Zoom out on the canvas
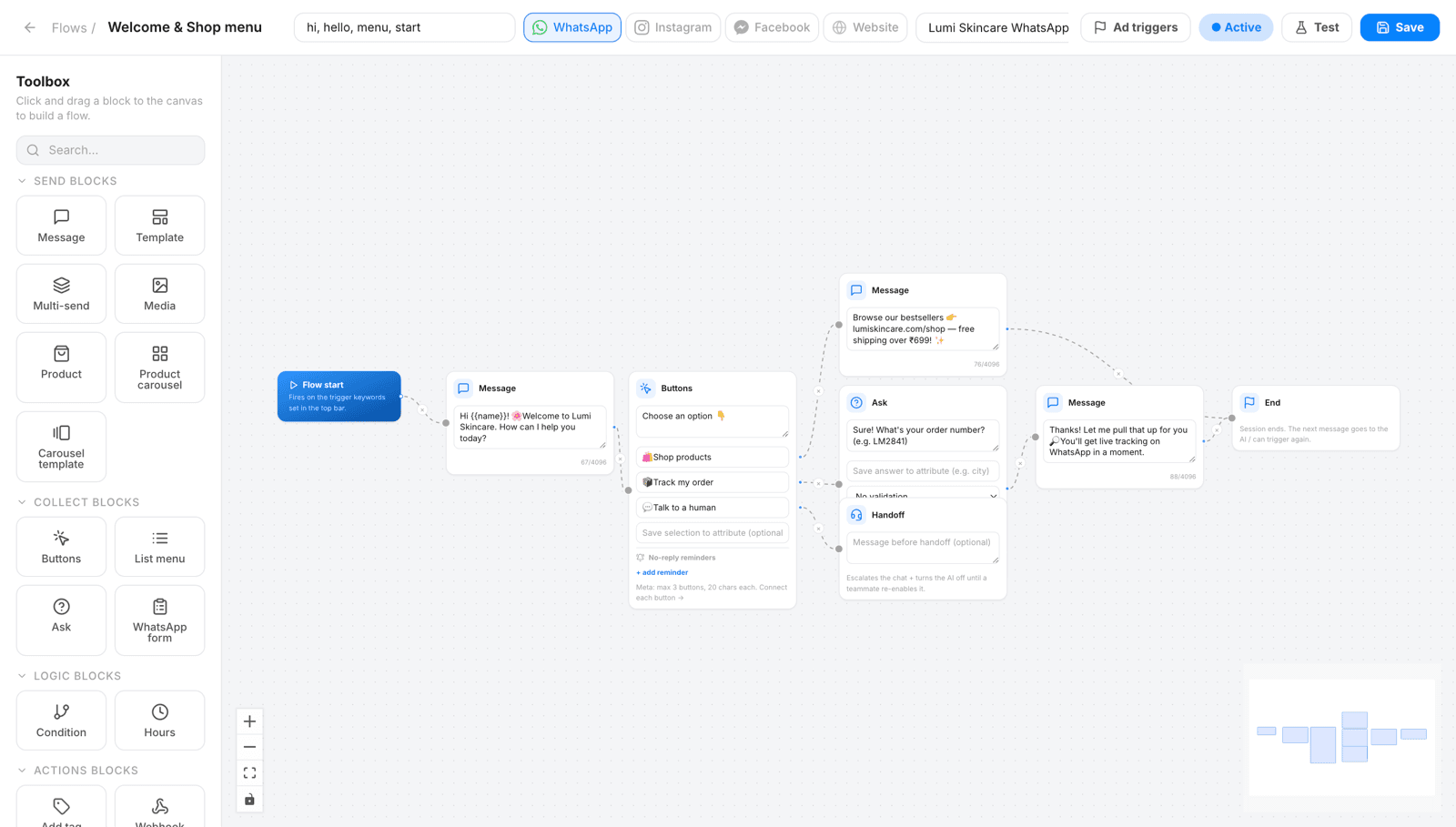Image resolution: width=1456 pixels, height=827 pixels. pos(249,747)
